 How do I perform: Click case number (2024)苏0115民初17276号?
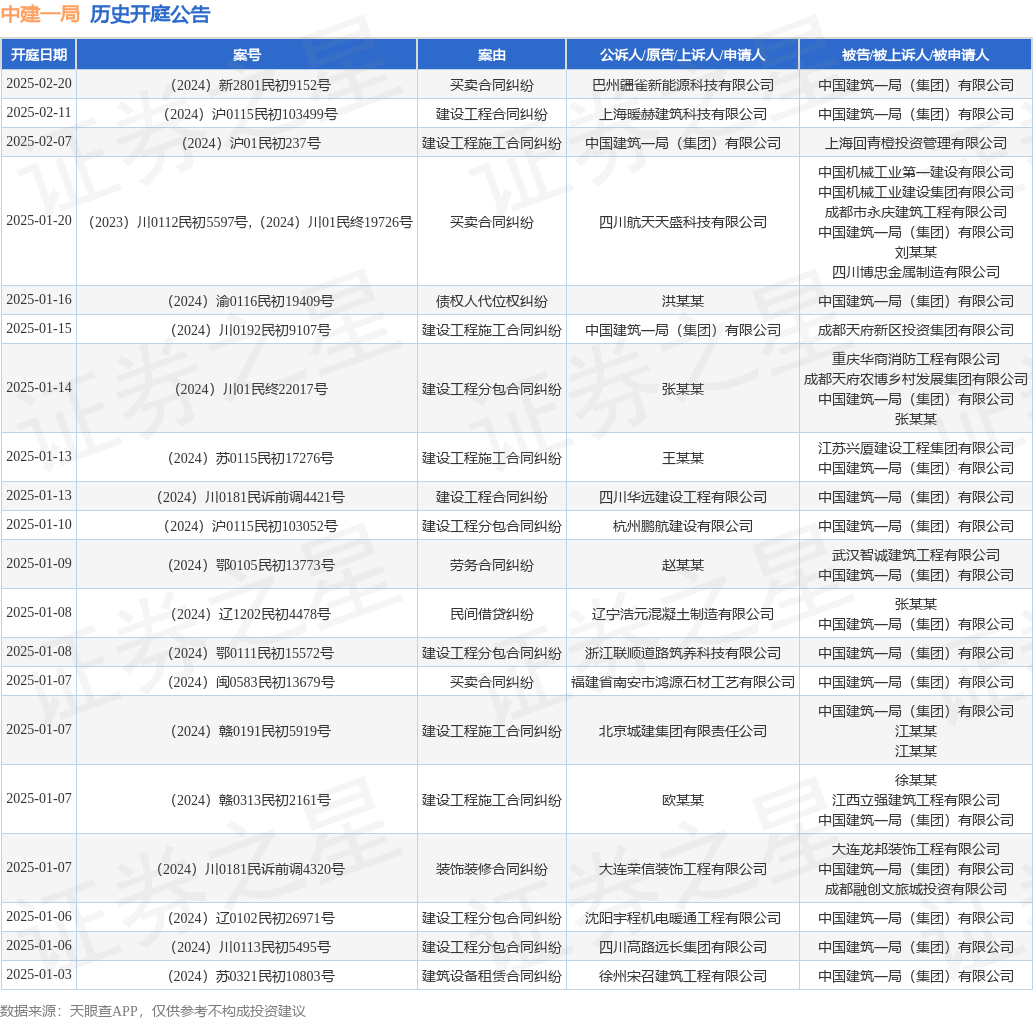click(250, 458)
